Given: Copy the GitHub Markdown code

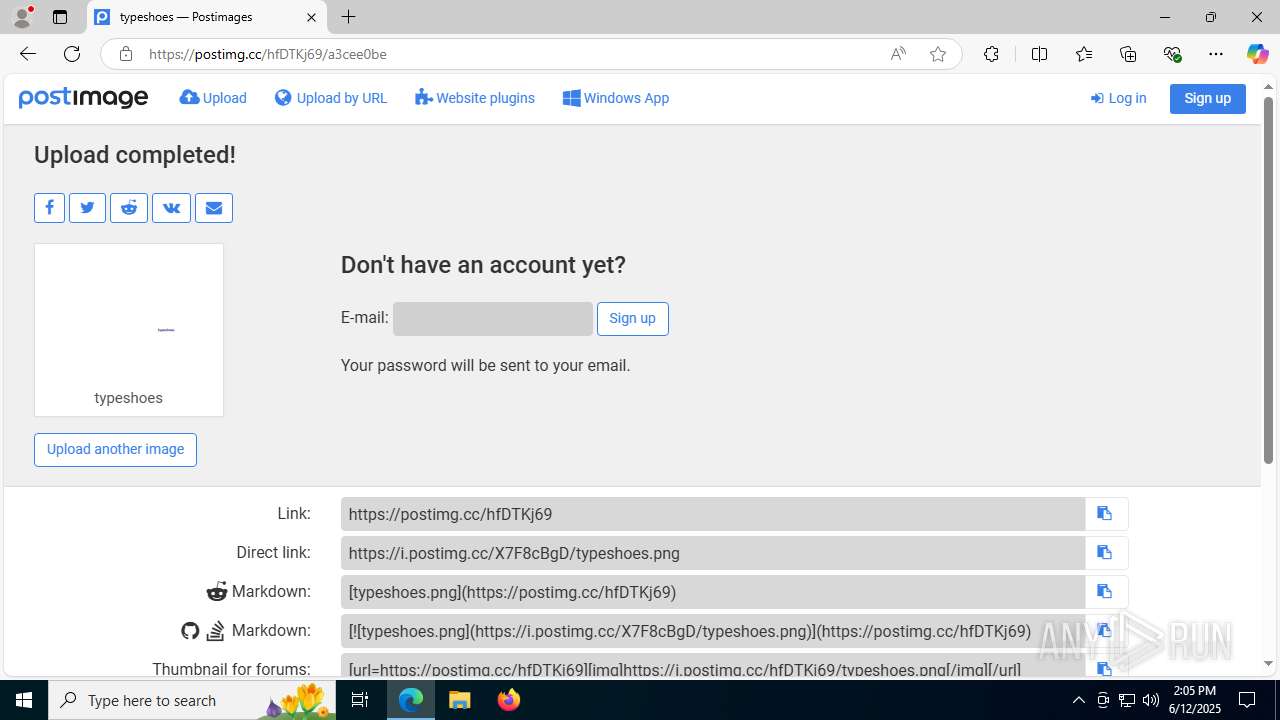Looking at the screenshot, I should [x=1105, y=631].
